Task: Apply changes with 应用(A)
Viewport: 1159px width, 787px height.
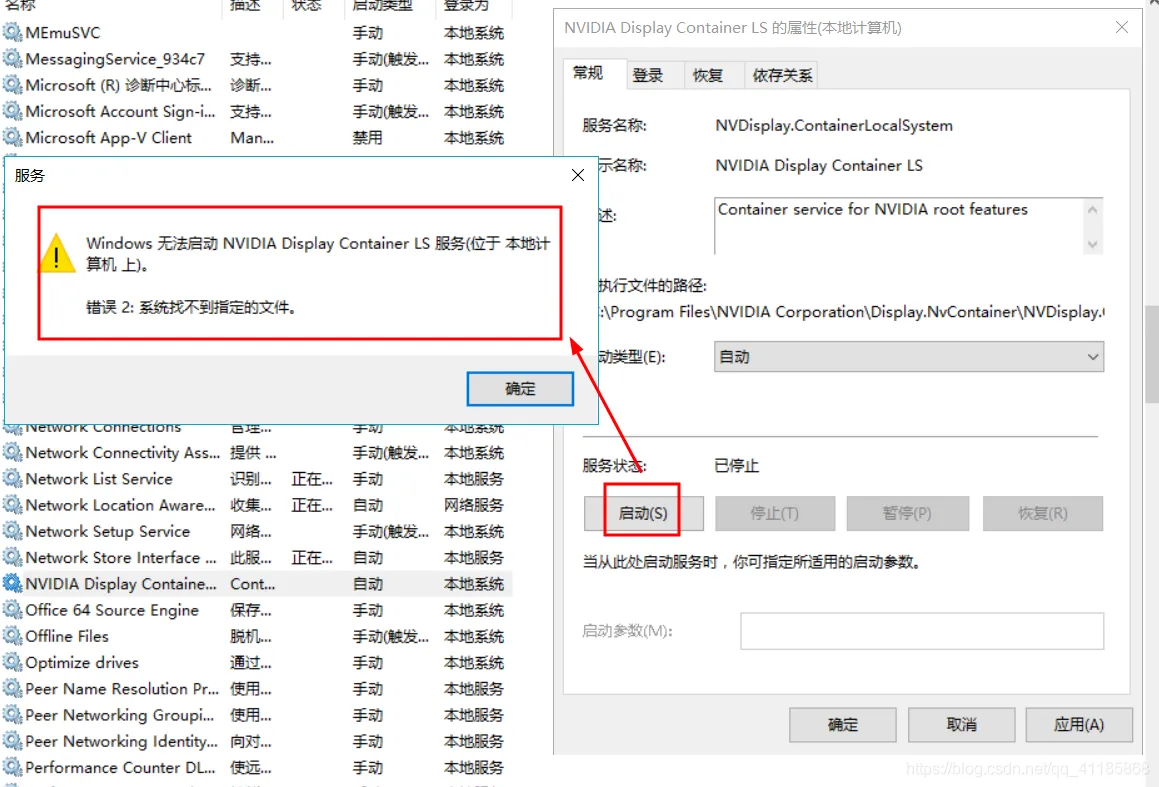Action: 1079,725
